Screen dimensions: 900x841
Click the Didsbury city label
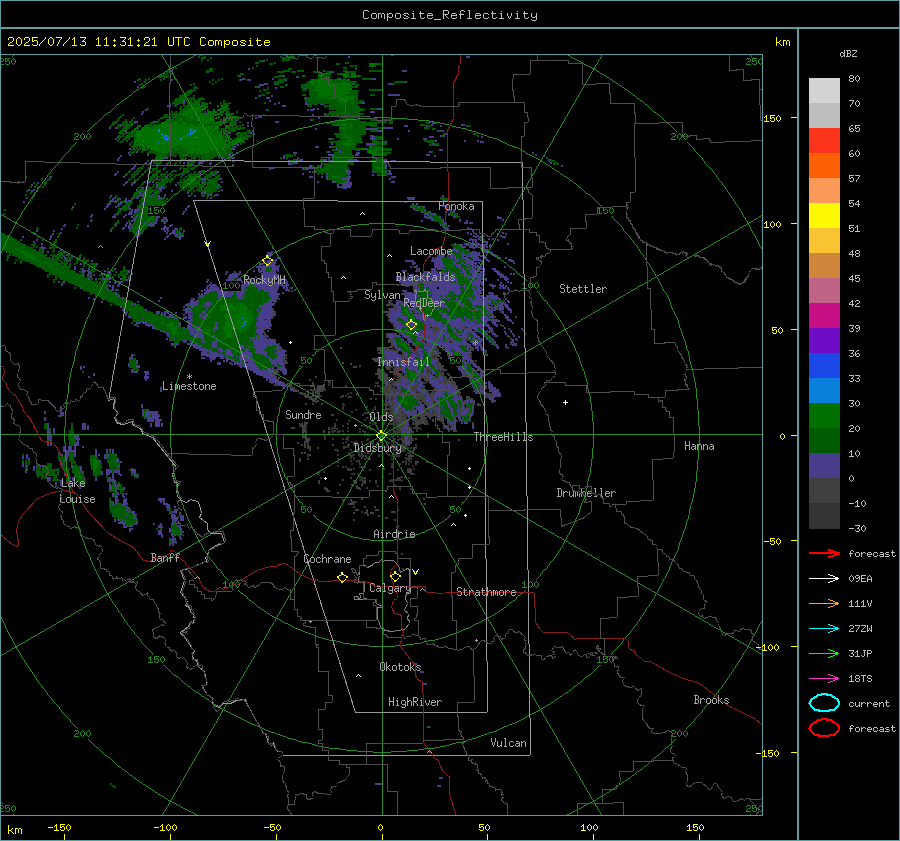[377, 448]
